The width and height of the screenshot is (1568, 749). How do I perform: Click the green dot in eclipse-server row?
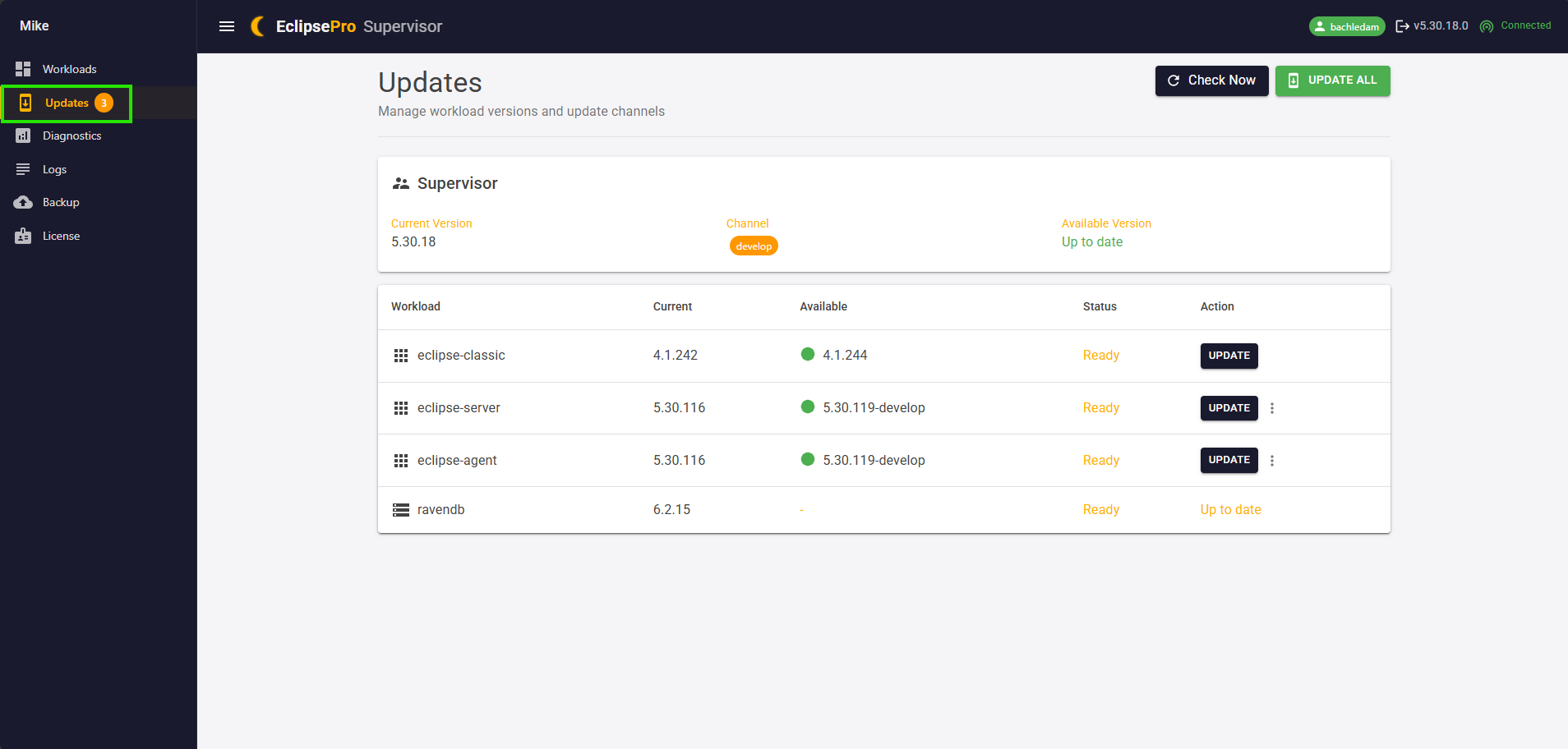808,407
